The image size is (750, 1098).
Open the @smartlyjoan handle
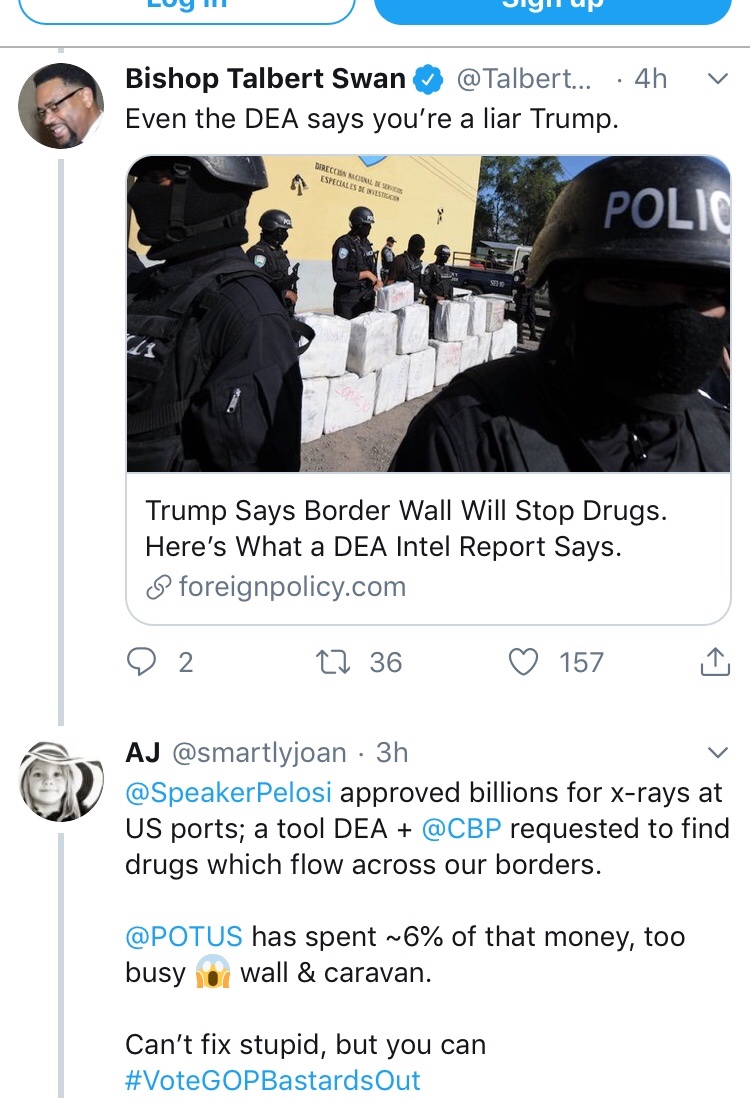coord(259,752)
